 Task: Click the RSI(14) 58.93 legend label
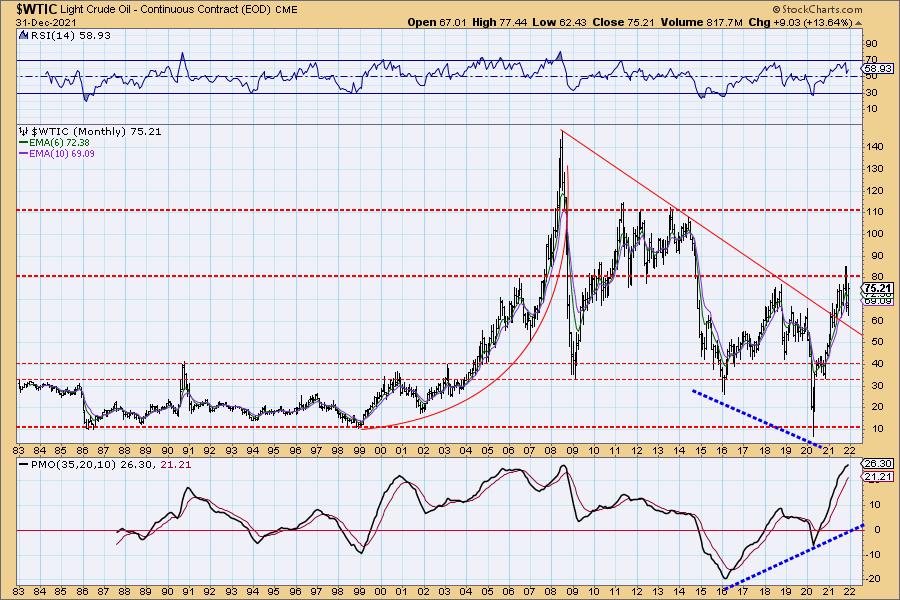pyautogui.click(x=69, y=36)
